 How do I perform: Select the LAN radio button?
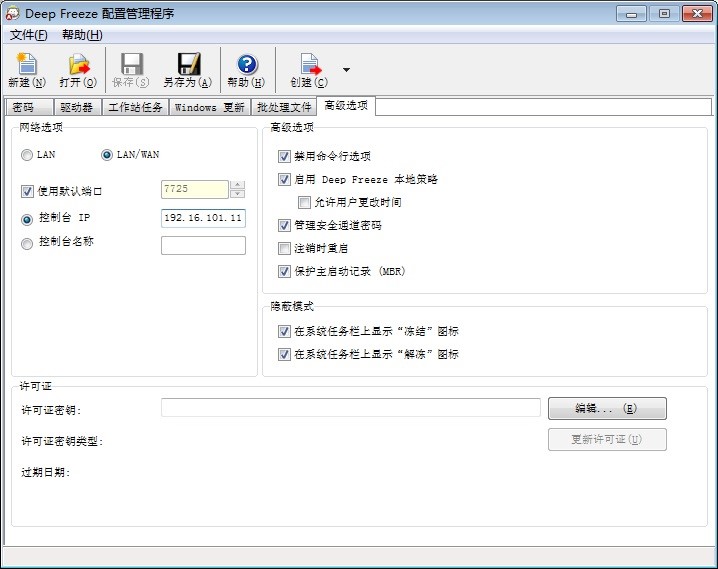27,155
